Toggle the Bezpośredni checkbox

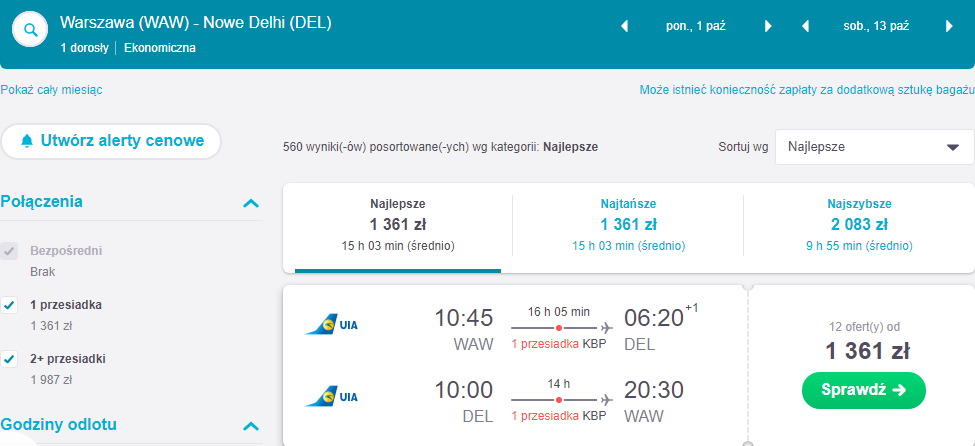pos(10,251)
